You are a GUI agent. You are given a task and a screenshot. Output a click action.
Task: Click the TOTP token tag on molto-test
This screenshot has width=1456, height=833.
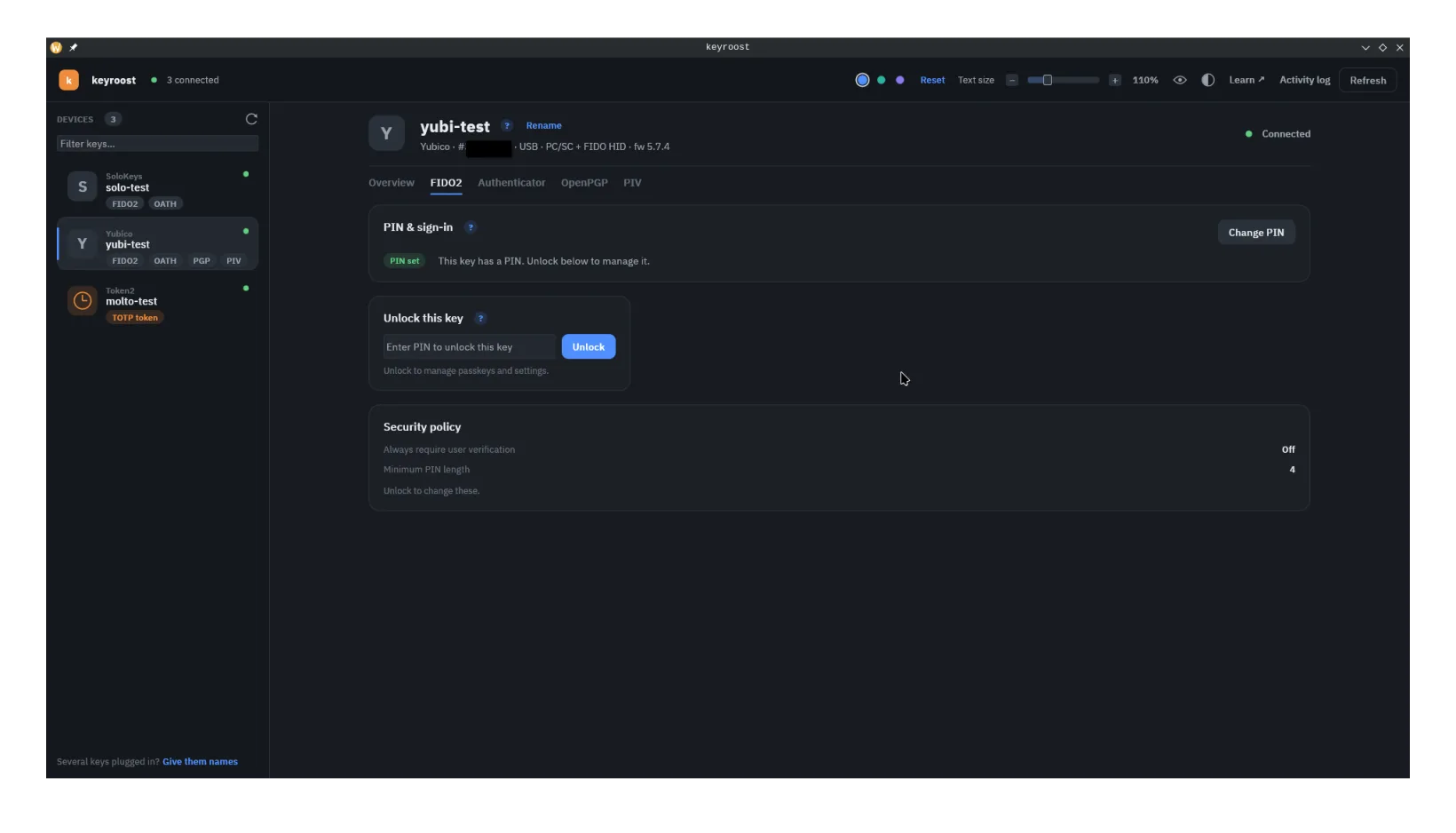click(135, 318)
